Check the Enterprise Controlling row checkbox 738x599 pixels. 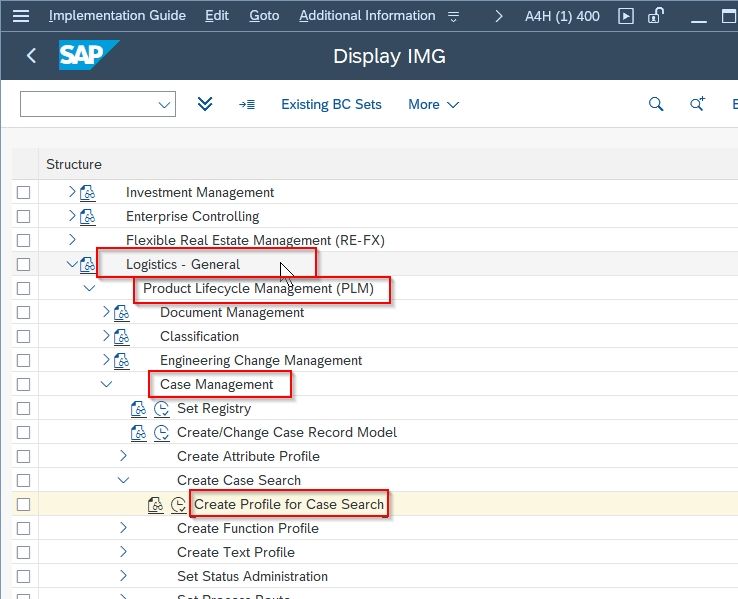24,216
